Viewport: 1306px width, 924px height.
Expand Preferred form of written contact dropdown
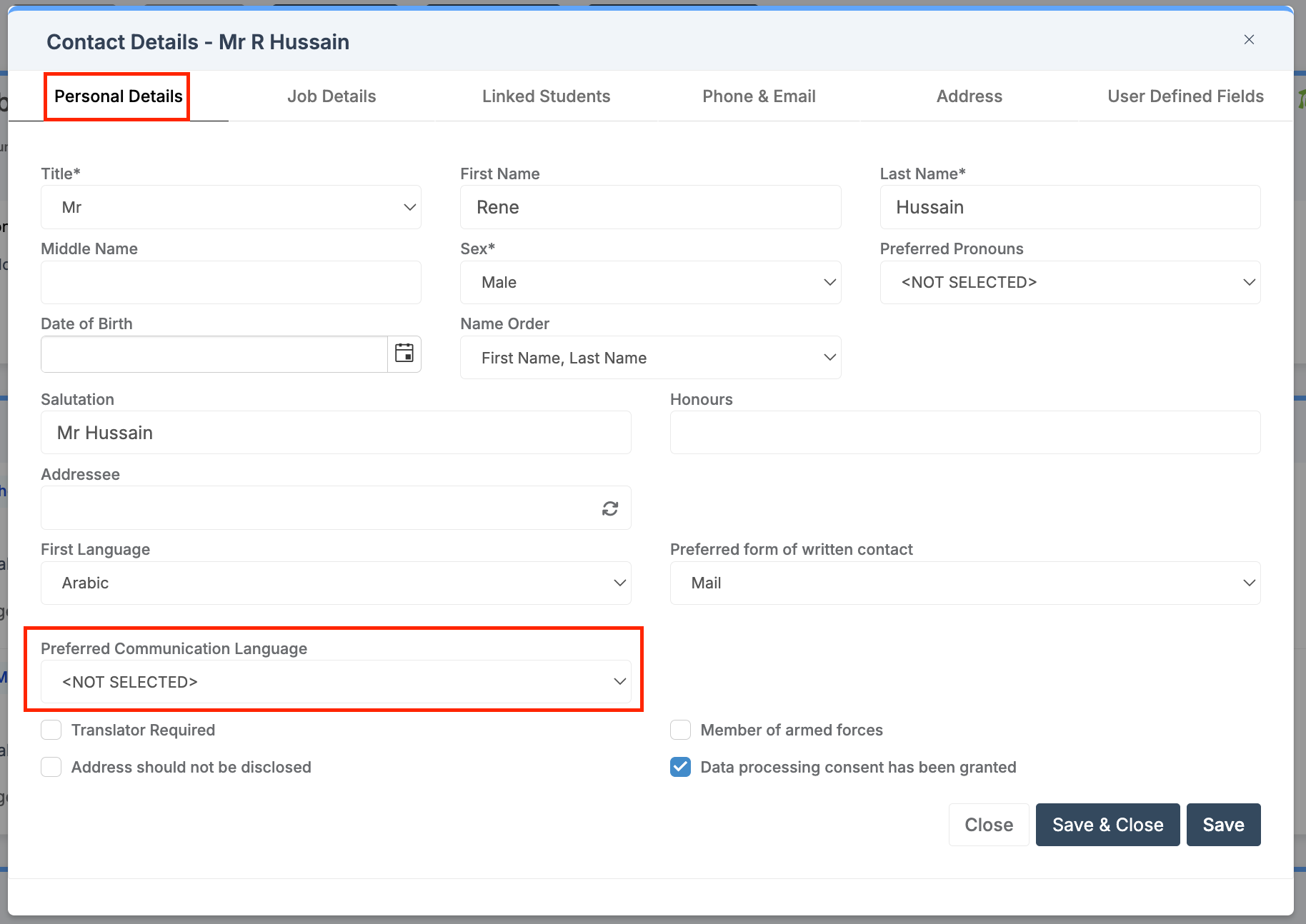coord(964,583)
